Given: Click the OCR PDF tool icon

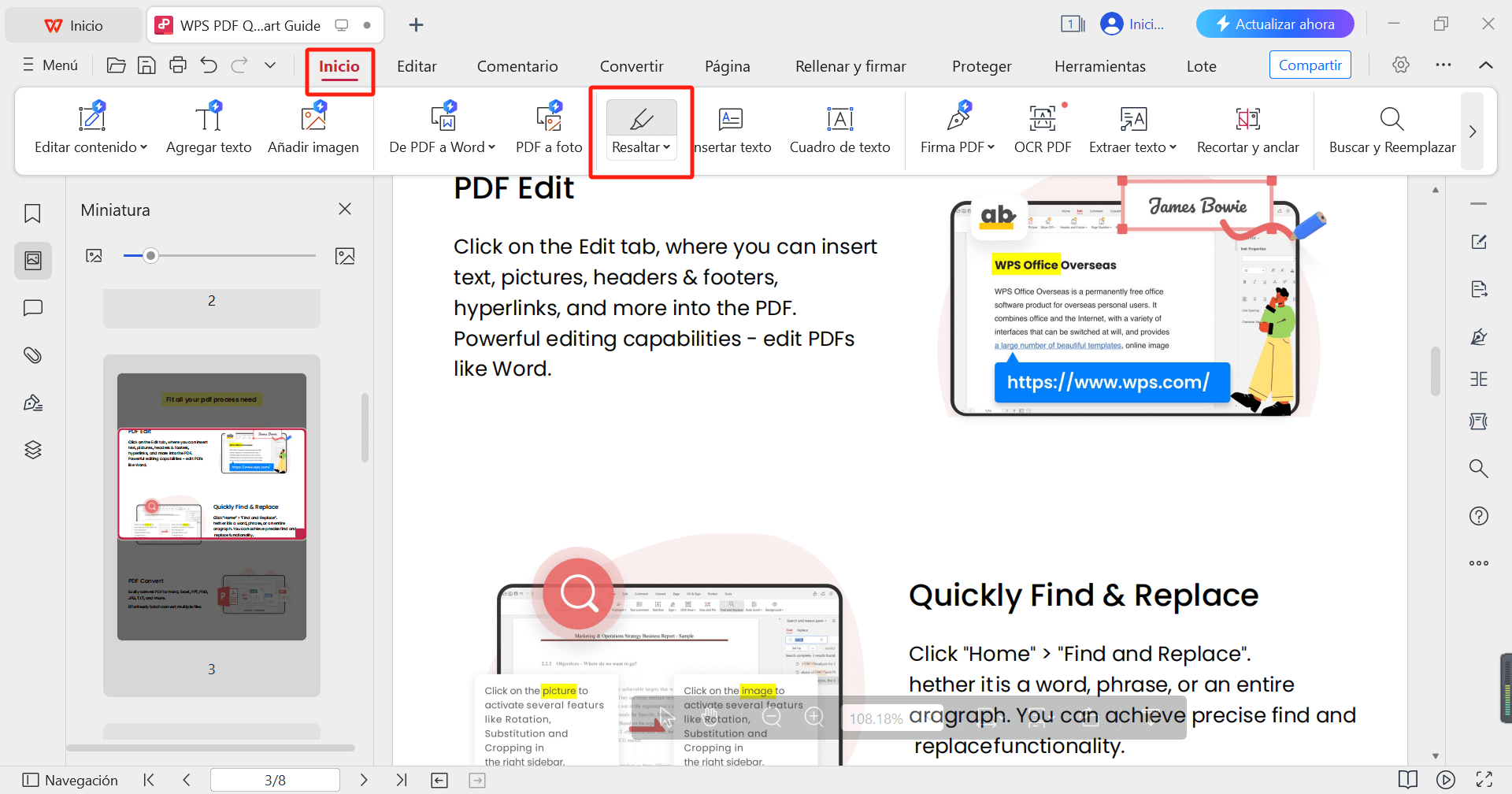Looking at the screenshot, I should point(1042,120).
